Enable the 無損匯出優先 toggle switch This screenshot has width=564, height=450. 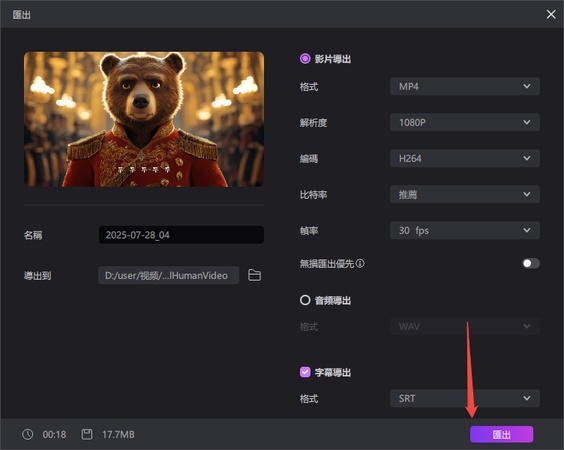[x=531, y=263]
